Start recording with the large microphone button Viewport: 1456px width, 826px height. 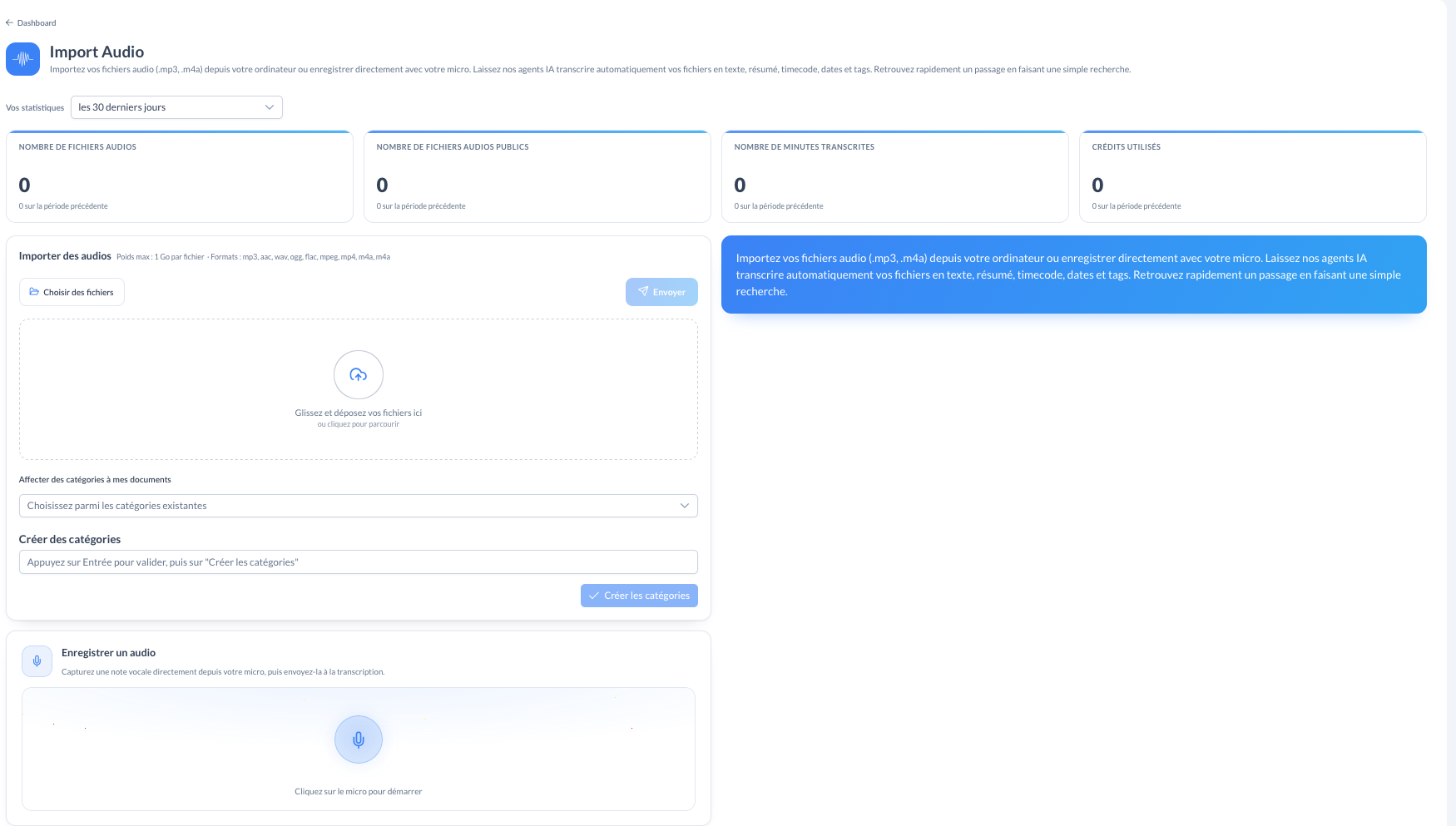pyautogui.click(x=359, y=739)
